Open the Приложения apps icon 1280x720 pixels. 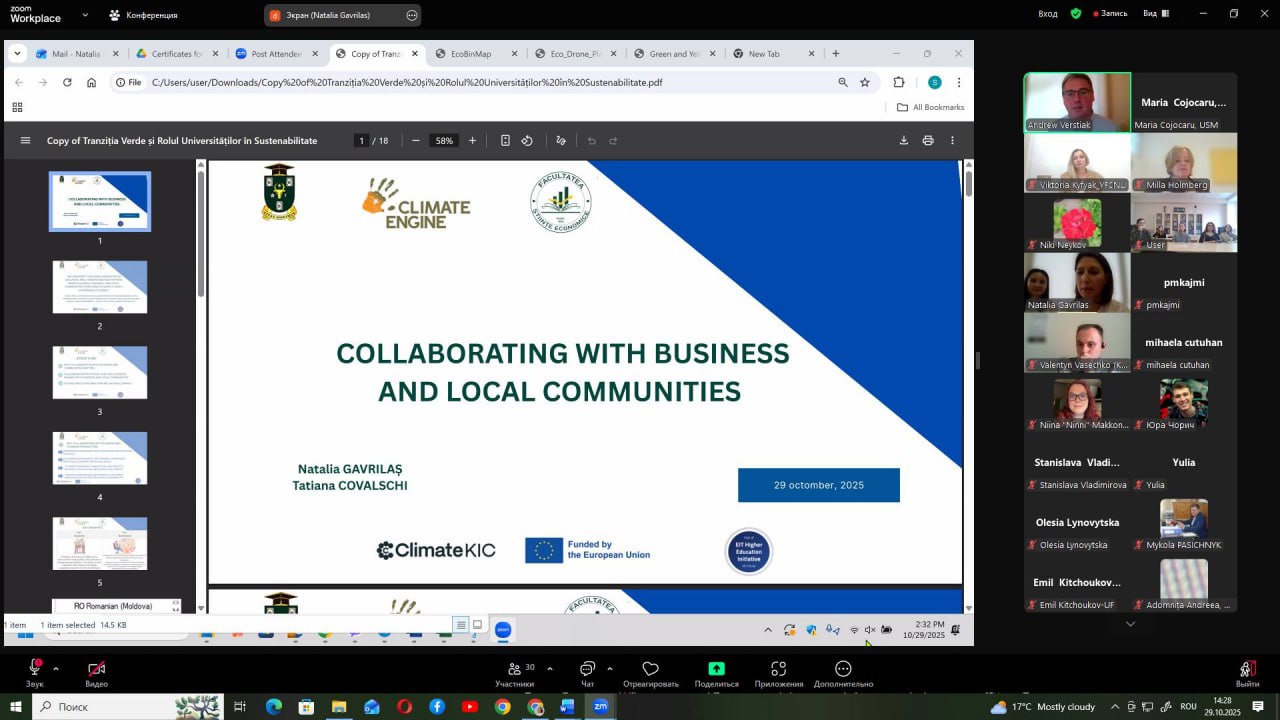[778, 669]
